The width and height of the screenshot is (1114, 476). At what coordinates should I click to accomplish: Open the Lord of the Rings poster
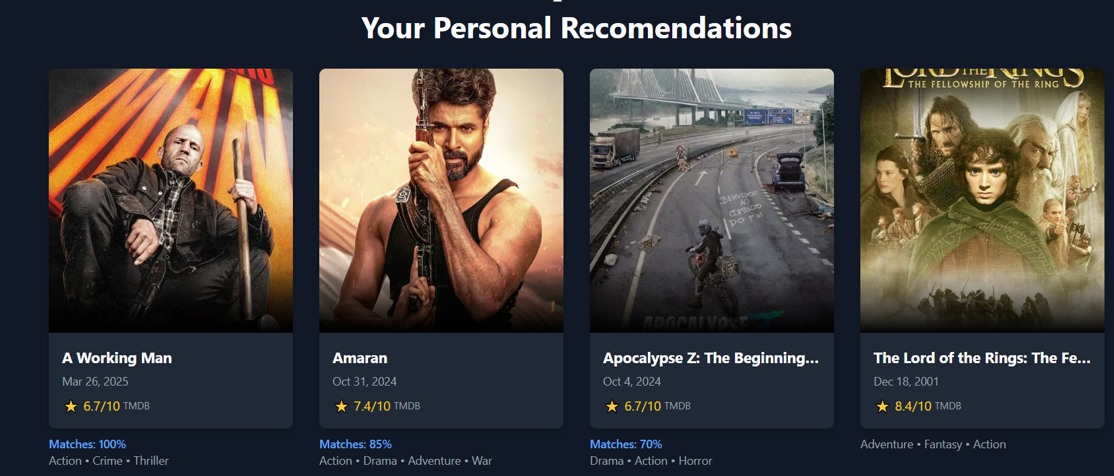click(x=983, y=200)
